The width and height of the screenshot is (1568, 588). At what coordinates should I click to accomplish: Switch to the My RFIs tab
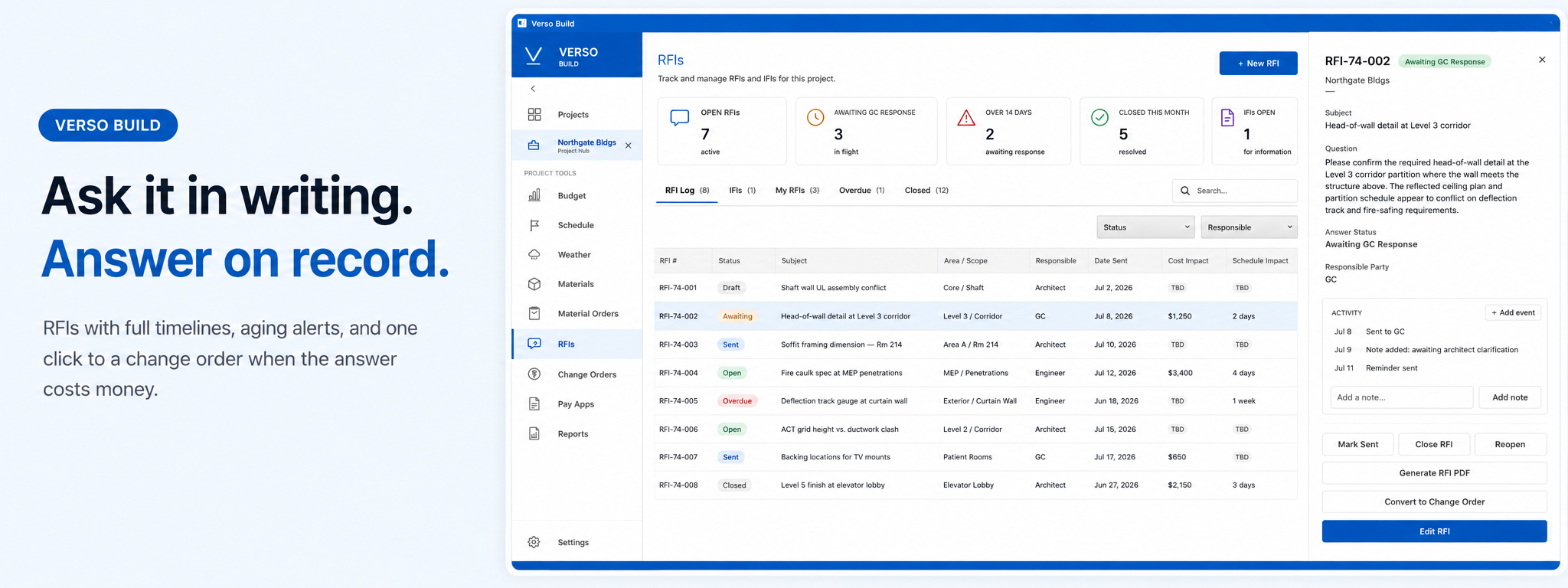[797, 190]
